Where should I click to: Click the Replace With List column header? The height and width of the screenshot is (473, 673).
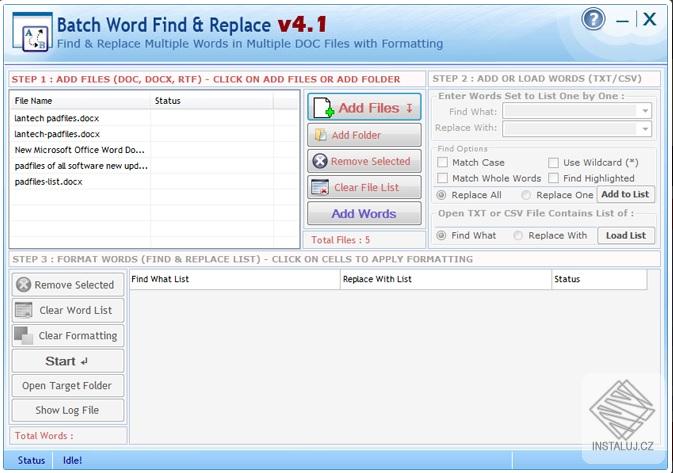(446, 279)
